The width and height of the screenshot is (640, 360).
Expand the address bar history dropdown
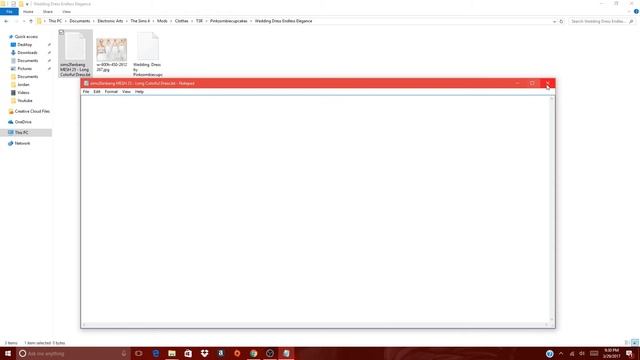click(x=554, y=21)
